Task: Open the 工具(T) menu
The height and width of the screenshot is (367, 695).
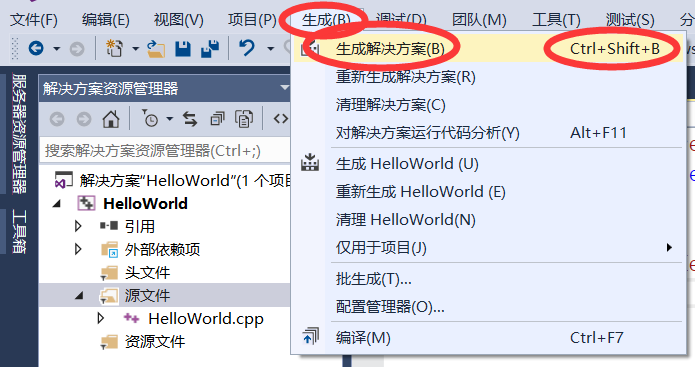Action: [x=556, y=20]
